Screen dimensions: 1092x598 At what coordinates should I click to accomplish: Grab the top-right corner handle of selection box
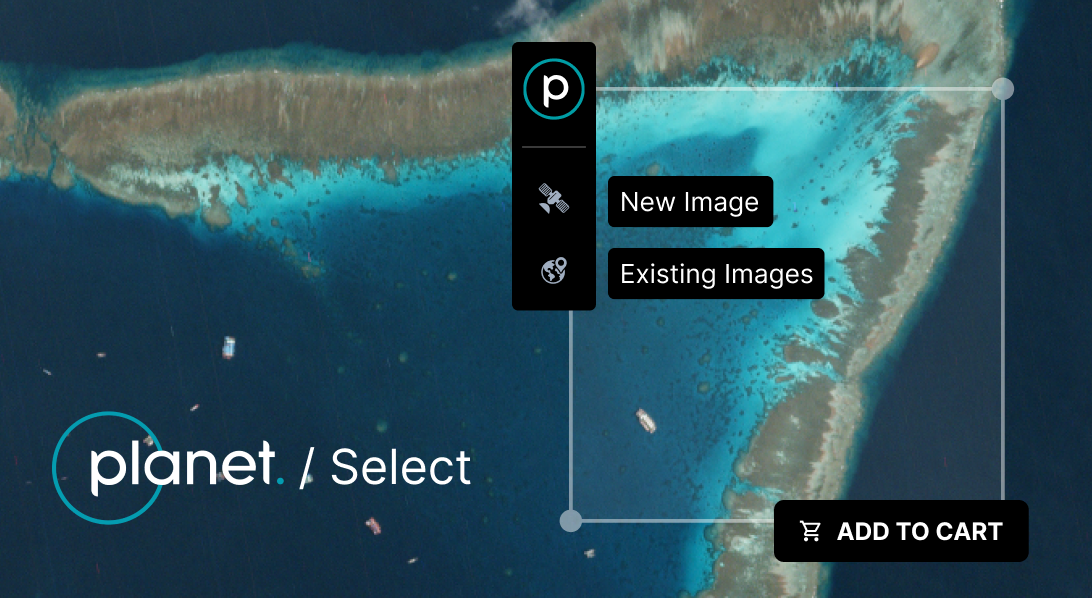coord(1003,89)
